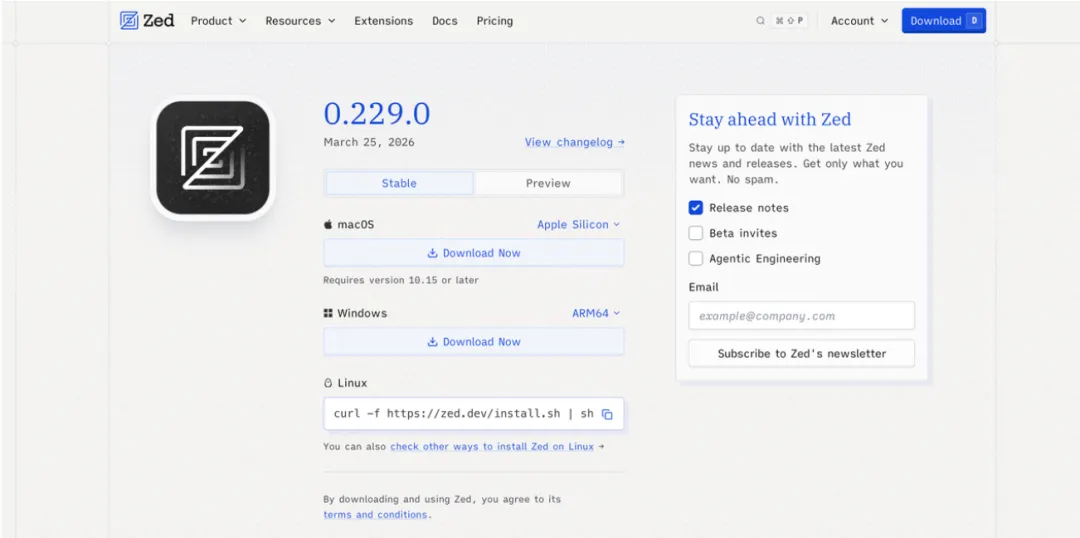The image size is (1080, 538).
Task: Focus the Email input field
Action: [x=802, y=316]
